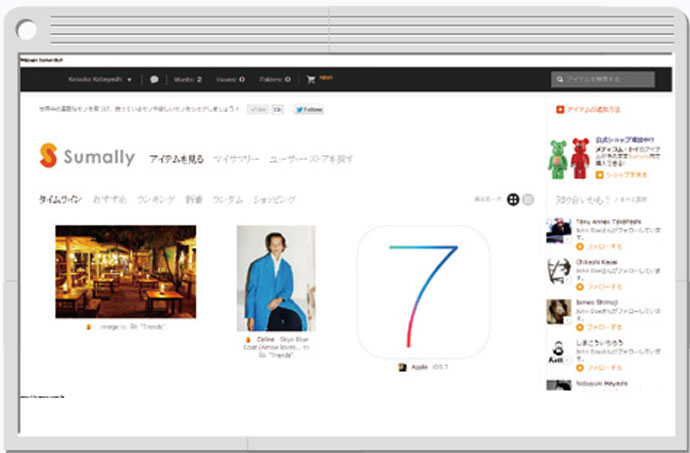Viewport: 690px width, 453px height.
Task: Select the ユーザー・ストアを探す main tab
Action: click(311, 159)
